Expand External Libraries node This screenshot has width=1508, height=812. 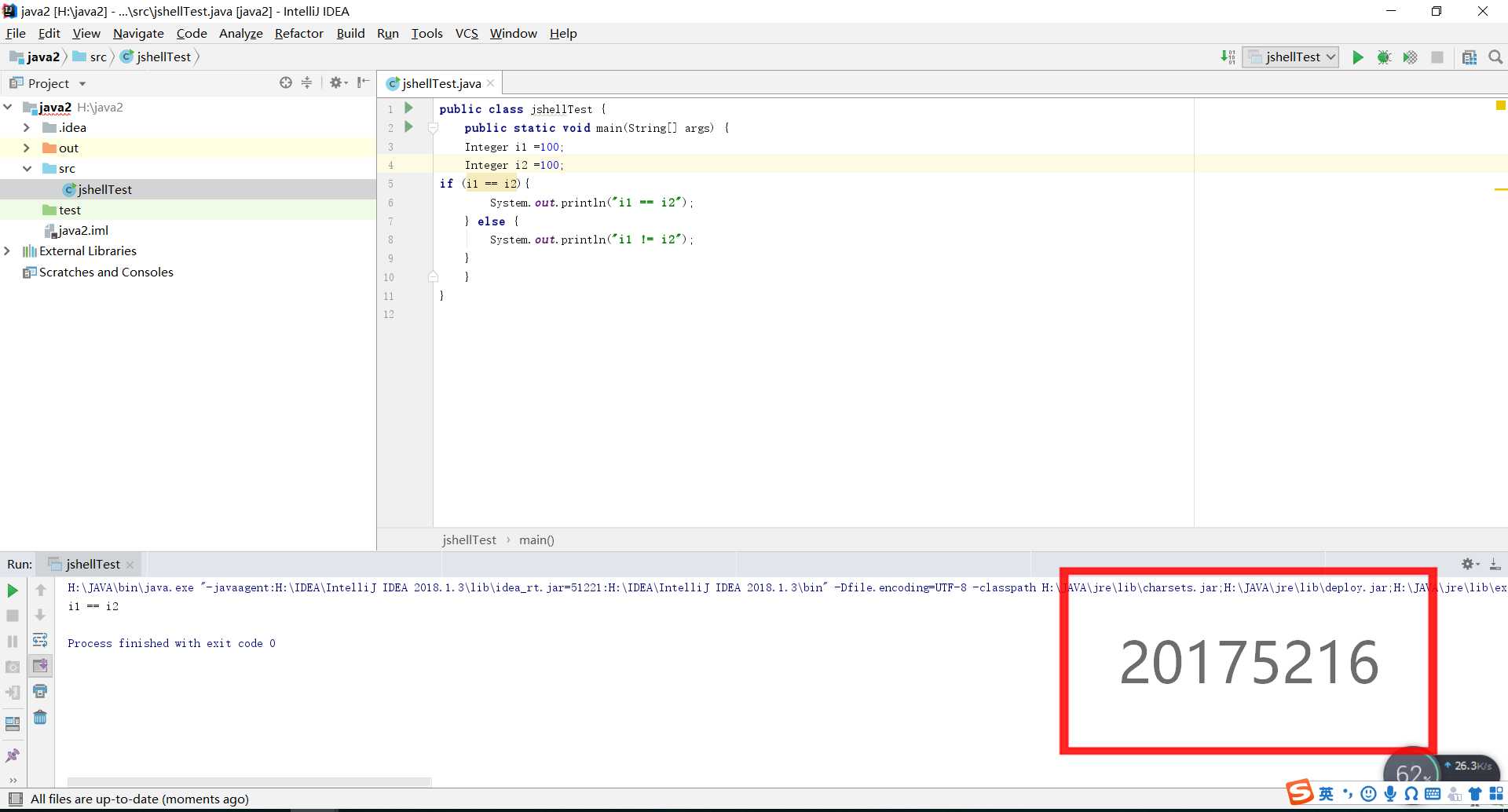coord(8,251)
